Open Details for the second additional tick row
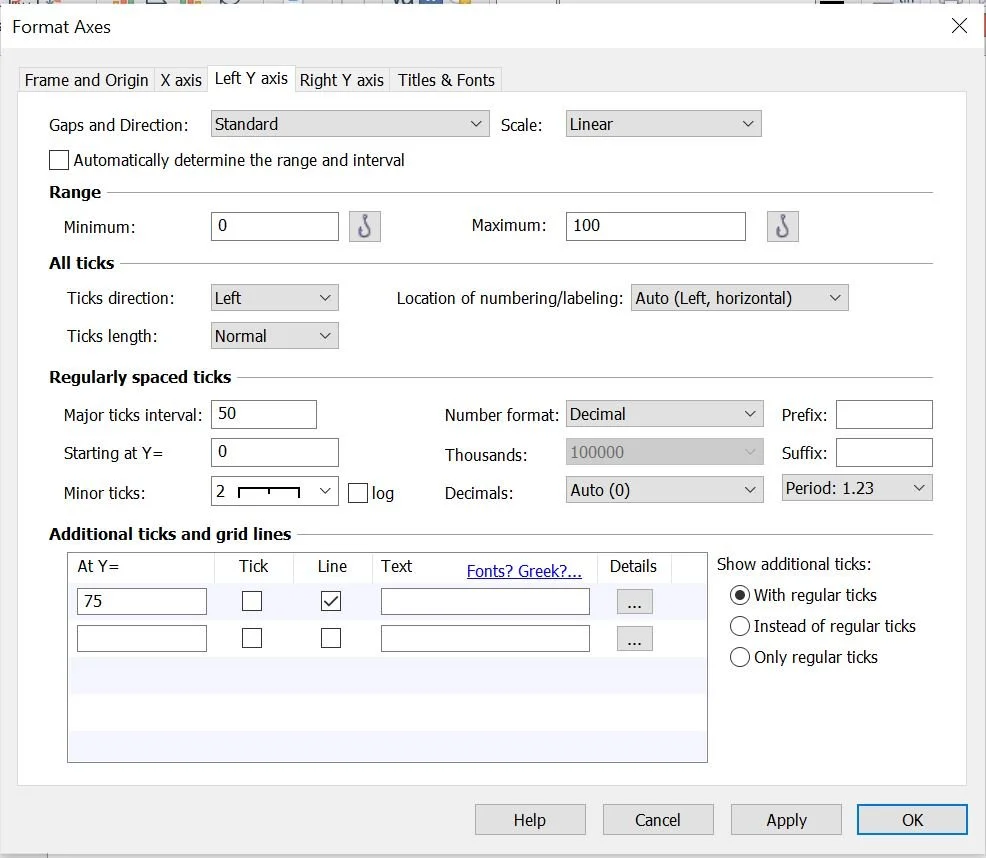The height and width of the screenshot is (858, 986). [634, 638]
